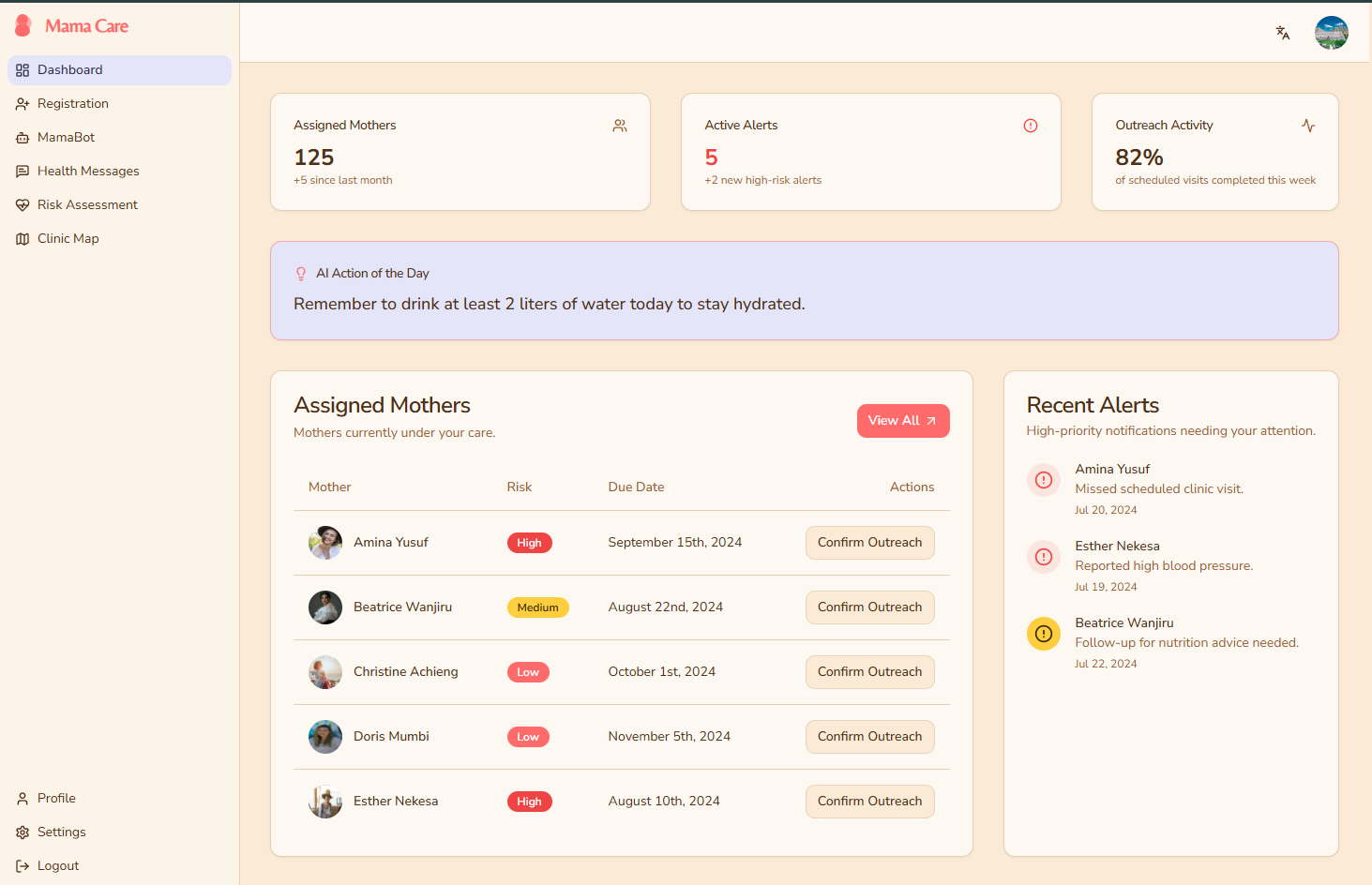Click the Assigned Mothers people icon
The image size is (1372, 885).
click(x=619, y=126)
